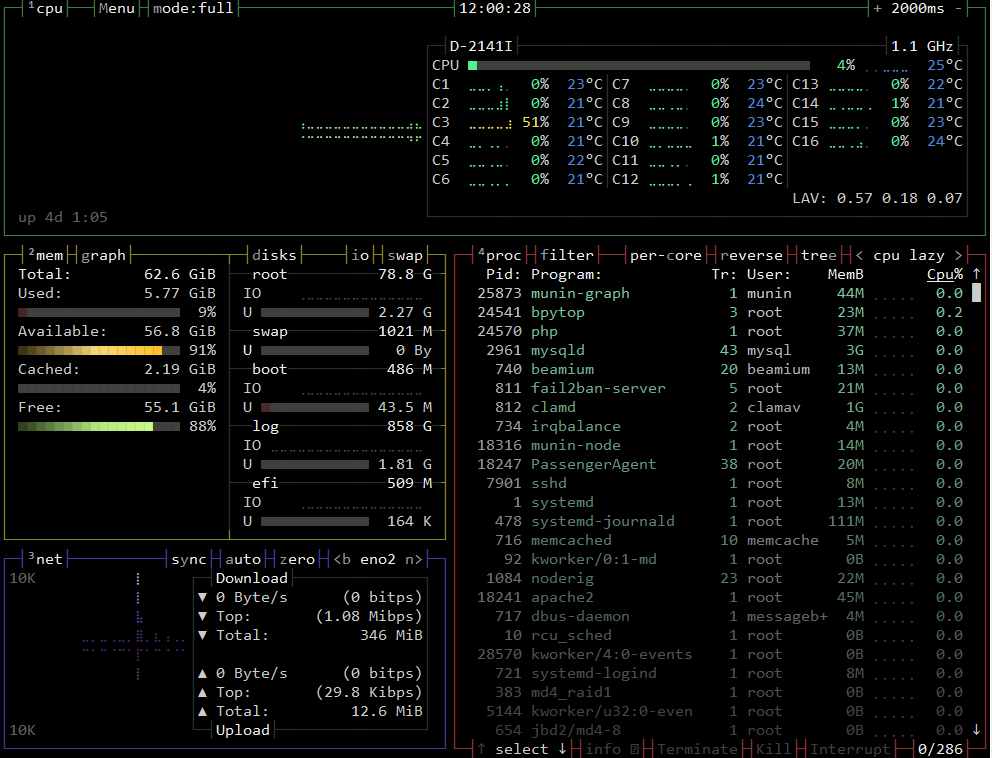The height and width of the screenshot is (758, 992).
Task: Increase update interval with plus sign
Action: tap(878, 8)
